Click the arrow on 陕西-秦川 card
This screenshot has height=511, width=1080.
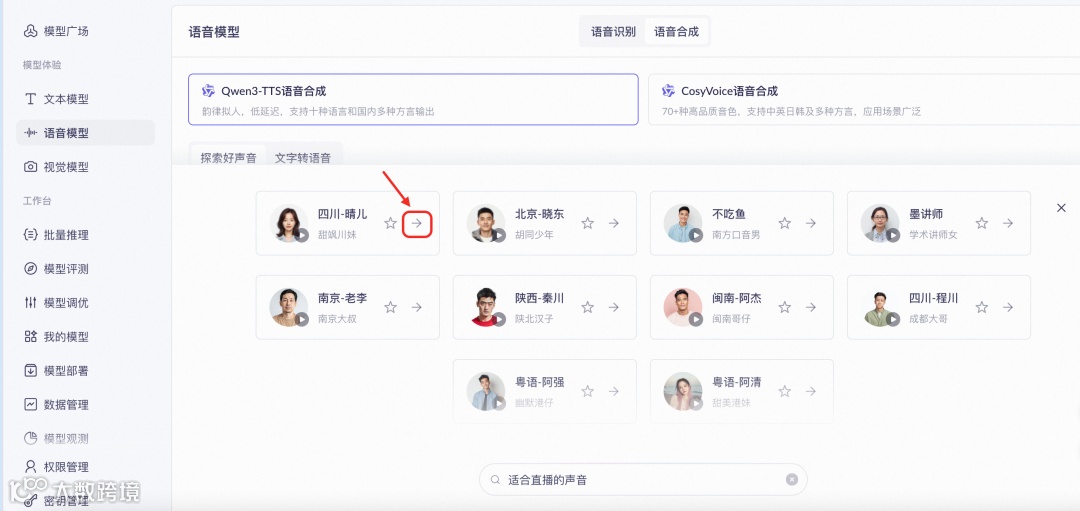point(614,307)
